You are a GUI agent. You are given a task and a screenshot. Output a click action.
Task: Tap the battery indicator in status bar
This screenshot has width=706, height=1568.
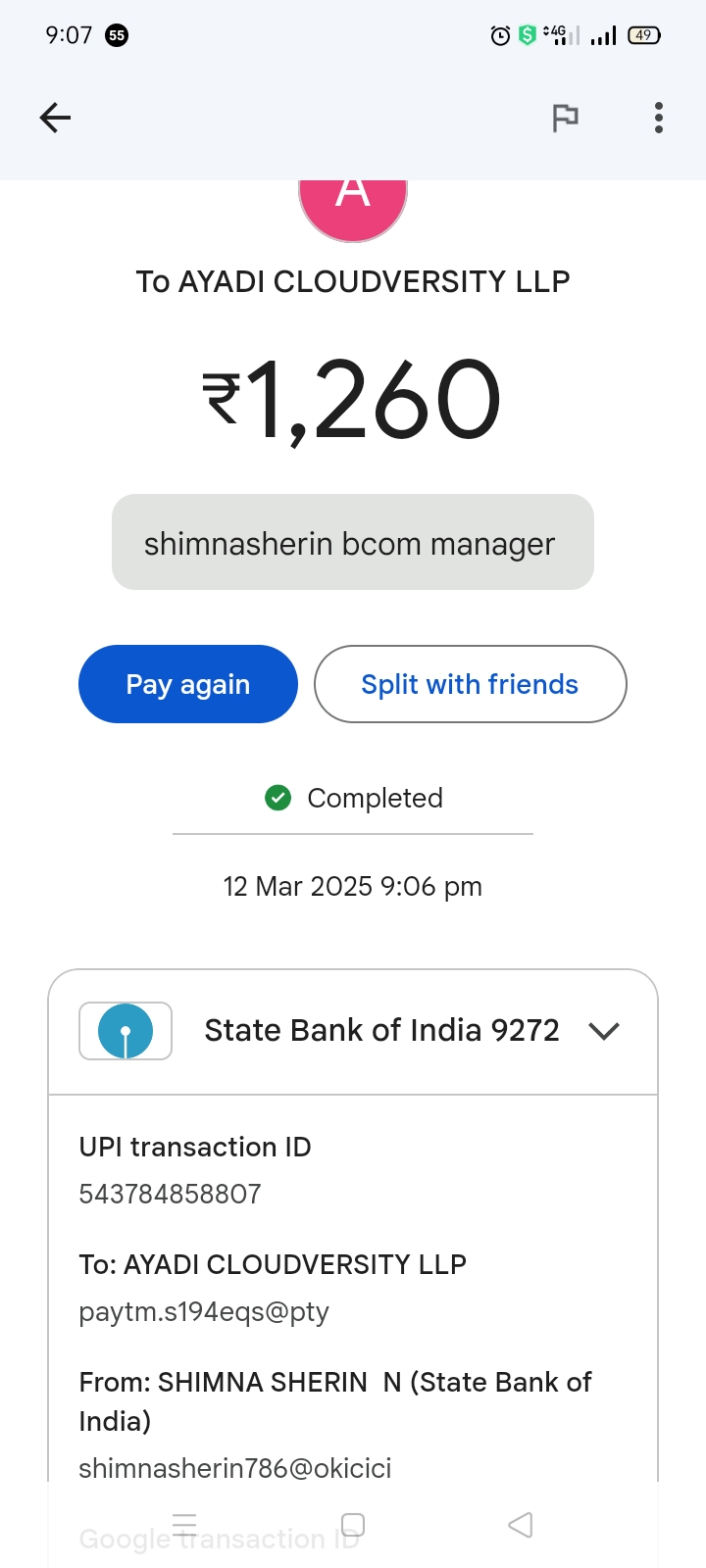coord(644,36)
